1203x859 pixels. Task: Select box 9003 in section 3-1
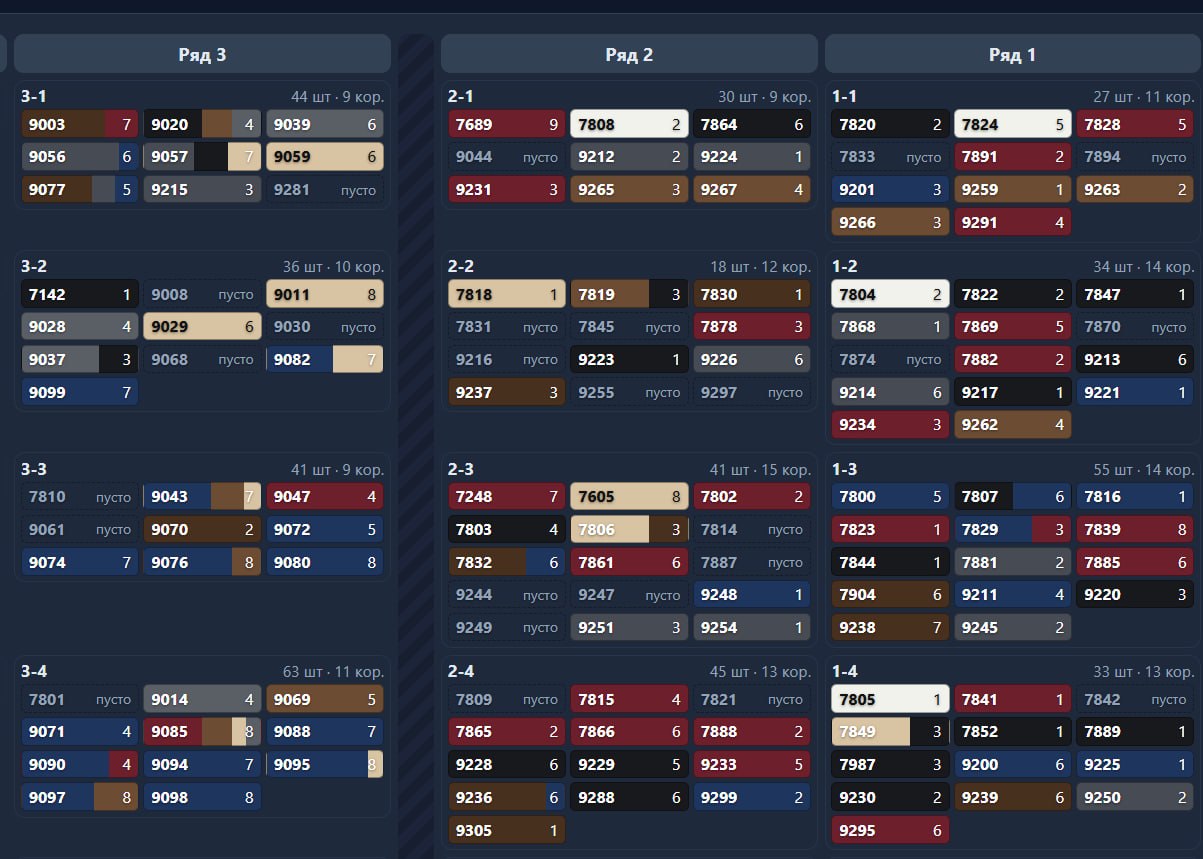tap(80, 124)
